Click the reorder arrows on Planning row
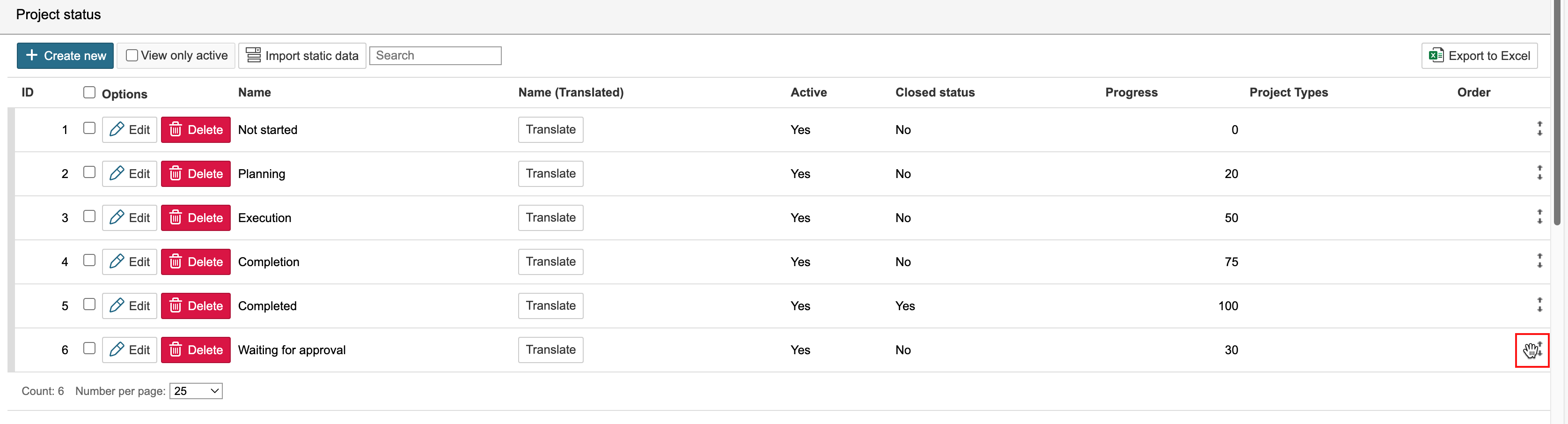 point(1539,173)
